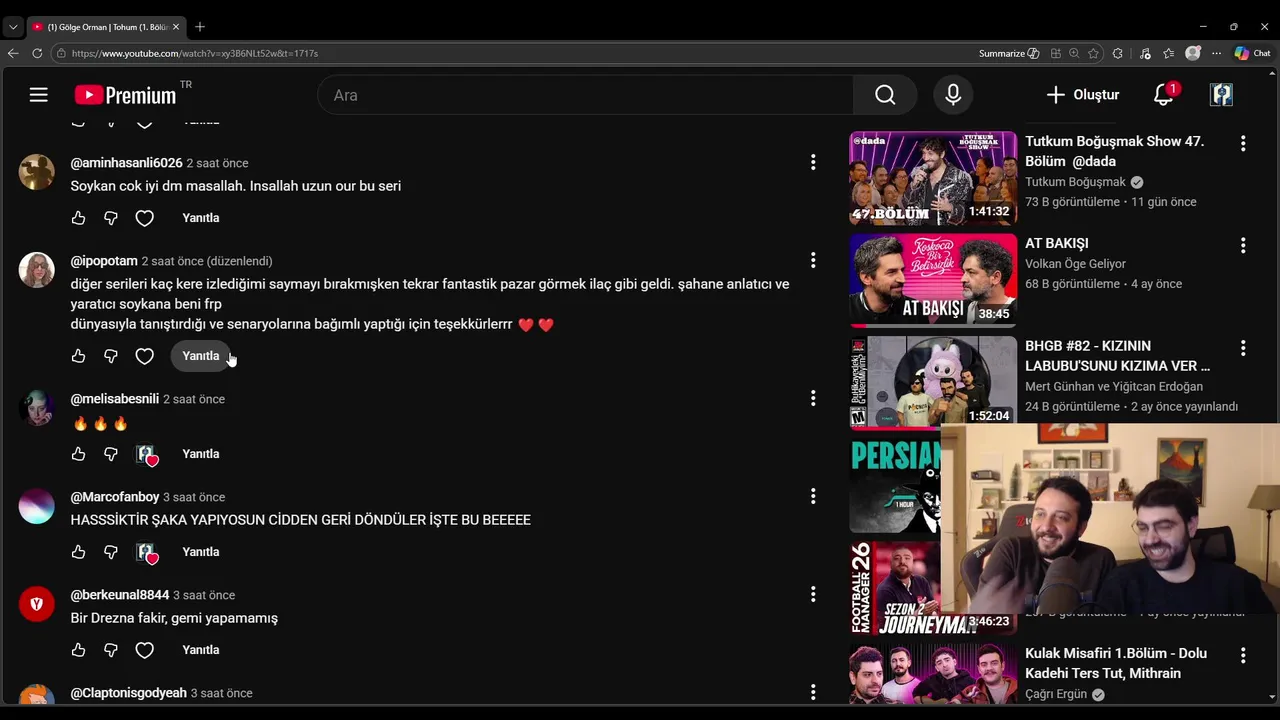1280x720 pixels.
Task: Open the notifications bell
Action: (x=1163, y=95)
